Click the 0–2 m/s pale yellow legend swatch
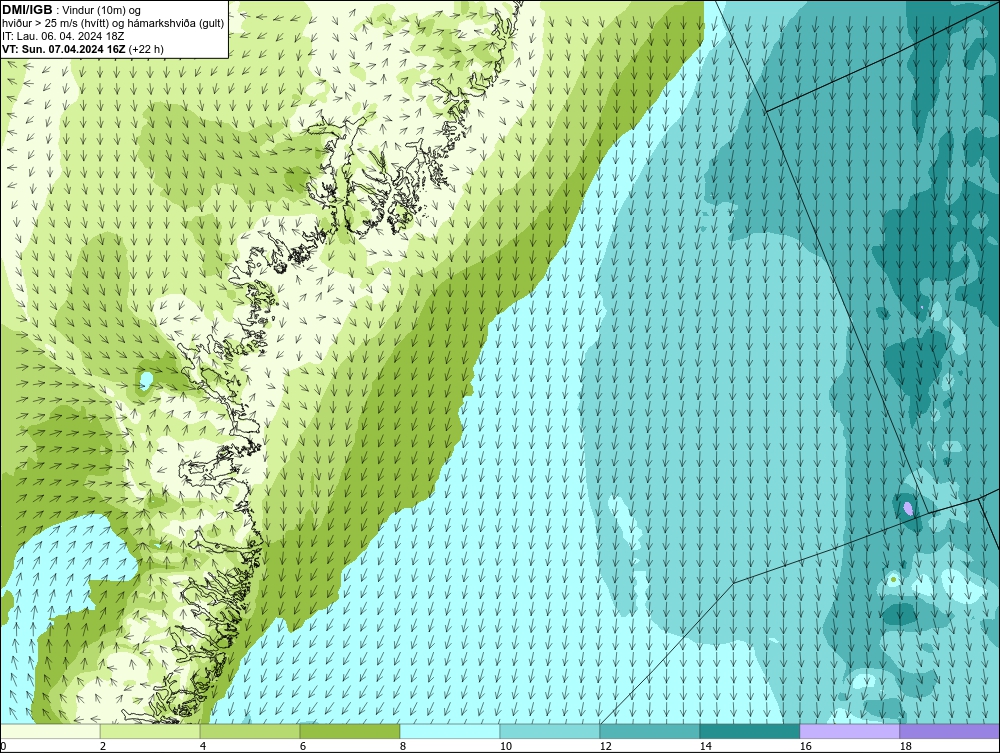This screenshot has height=753, width=1000. pyautogui.click(x=50, y=731)
